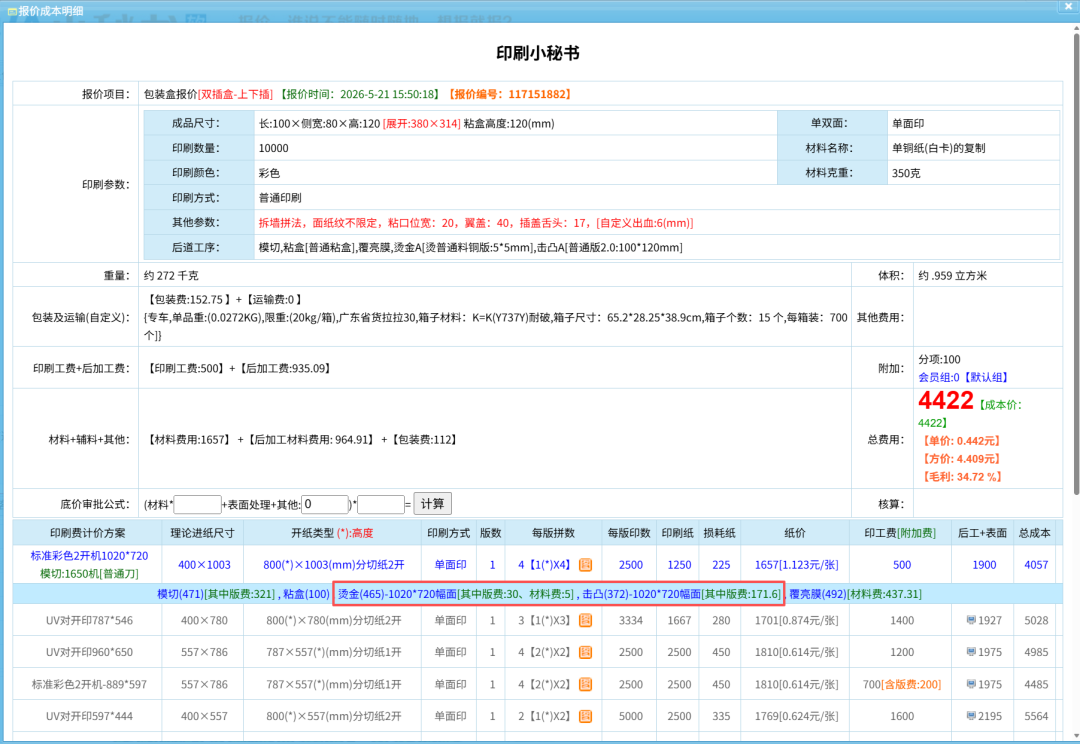Open the layout image icon in the UV对开印787*546 row
Viewport: 1080px width, 744px height.
click(585, 621)
